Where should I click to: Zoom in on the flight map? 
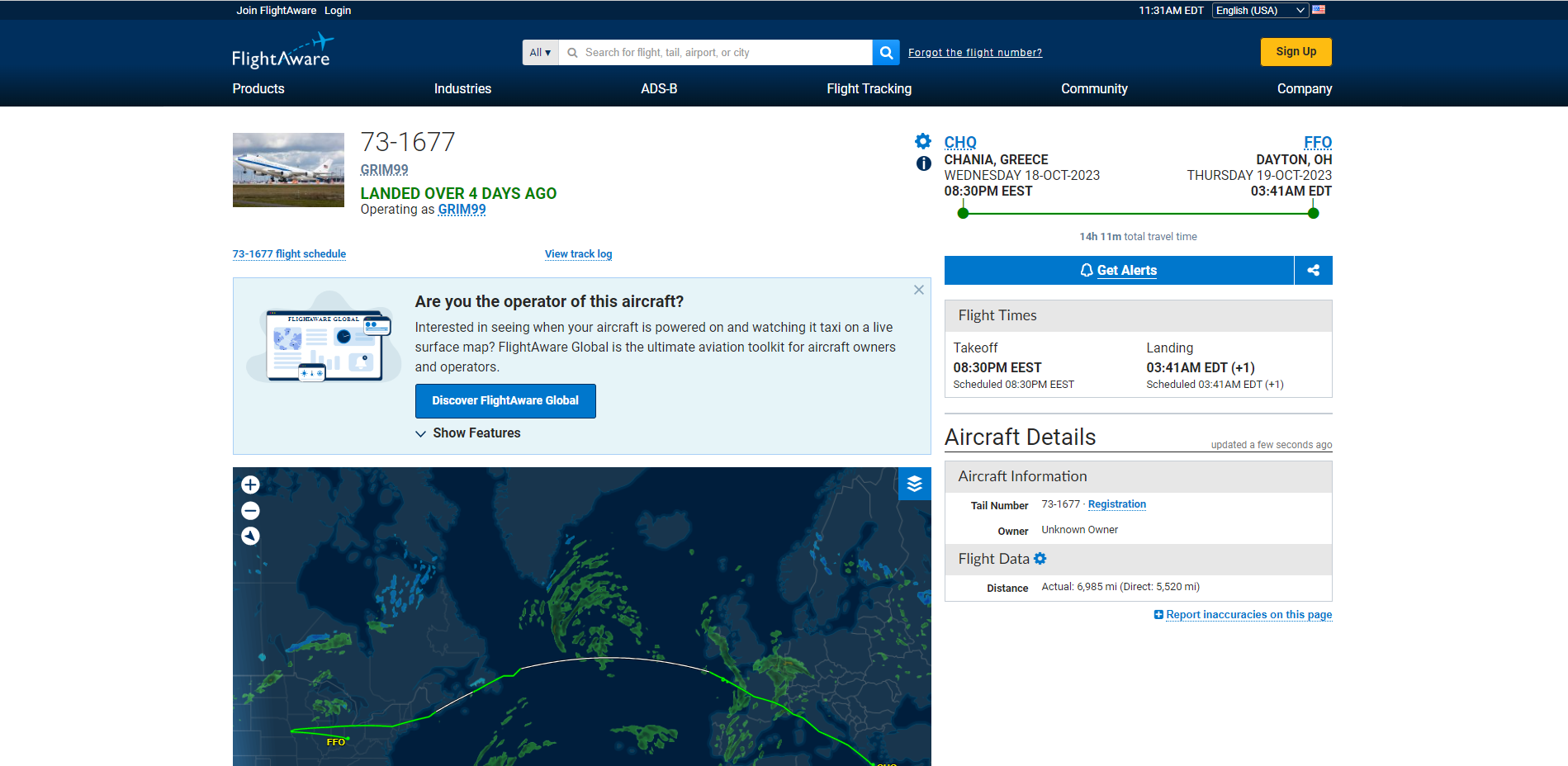click(250, 485)
